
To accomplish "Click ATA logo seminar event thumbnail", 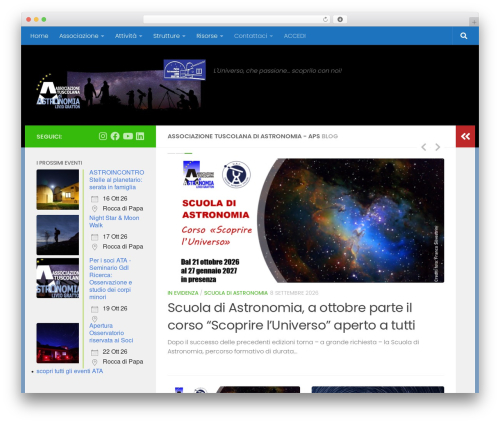I will pos(58,278).
